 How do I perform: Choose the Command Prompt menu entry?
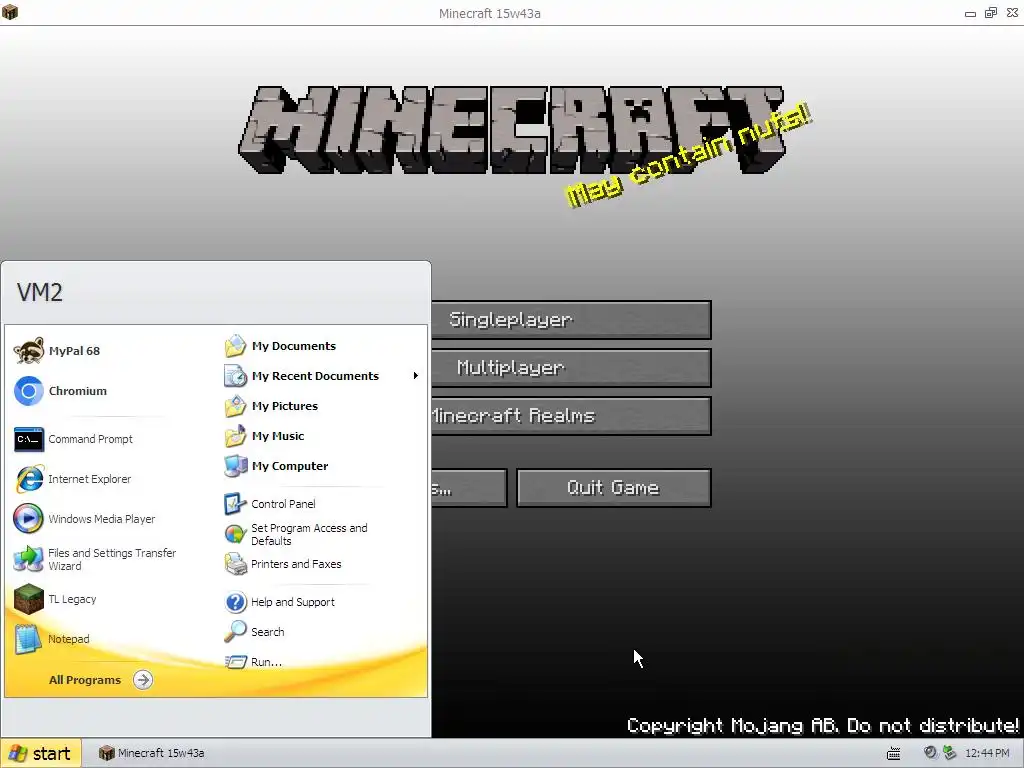90,440
